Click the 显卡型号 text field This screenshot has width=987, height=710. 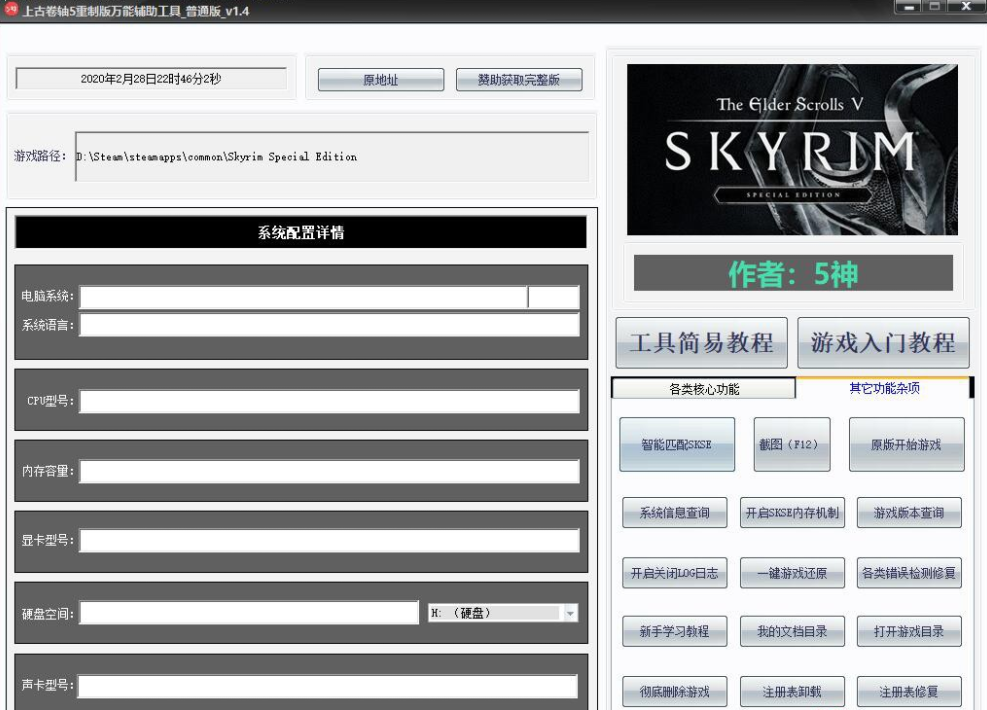coord(329,541)
